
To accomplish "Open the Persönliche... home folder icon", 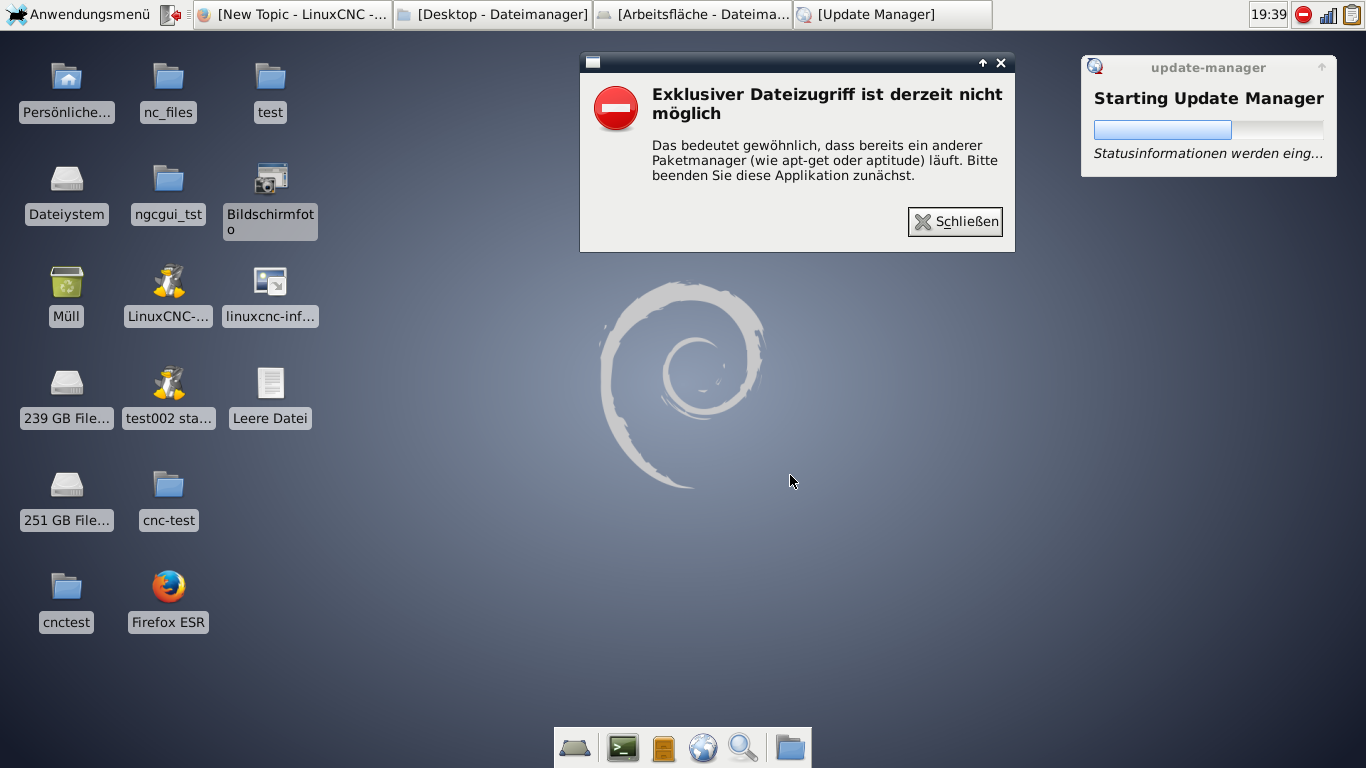I will click(67, 76).
